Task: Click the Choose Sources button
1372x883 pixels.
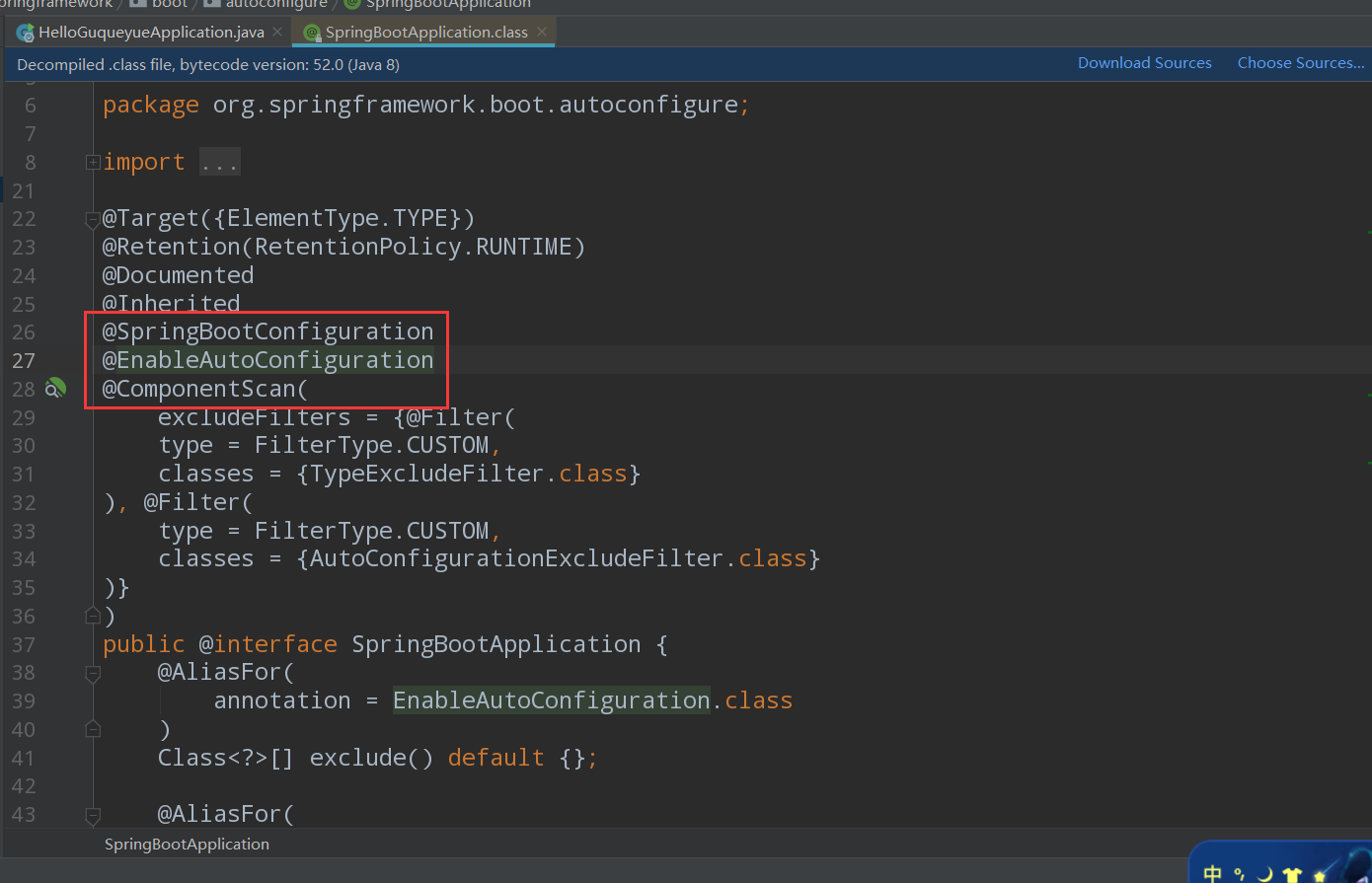Action: (1300, 62)
